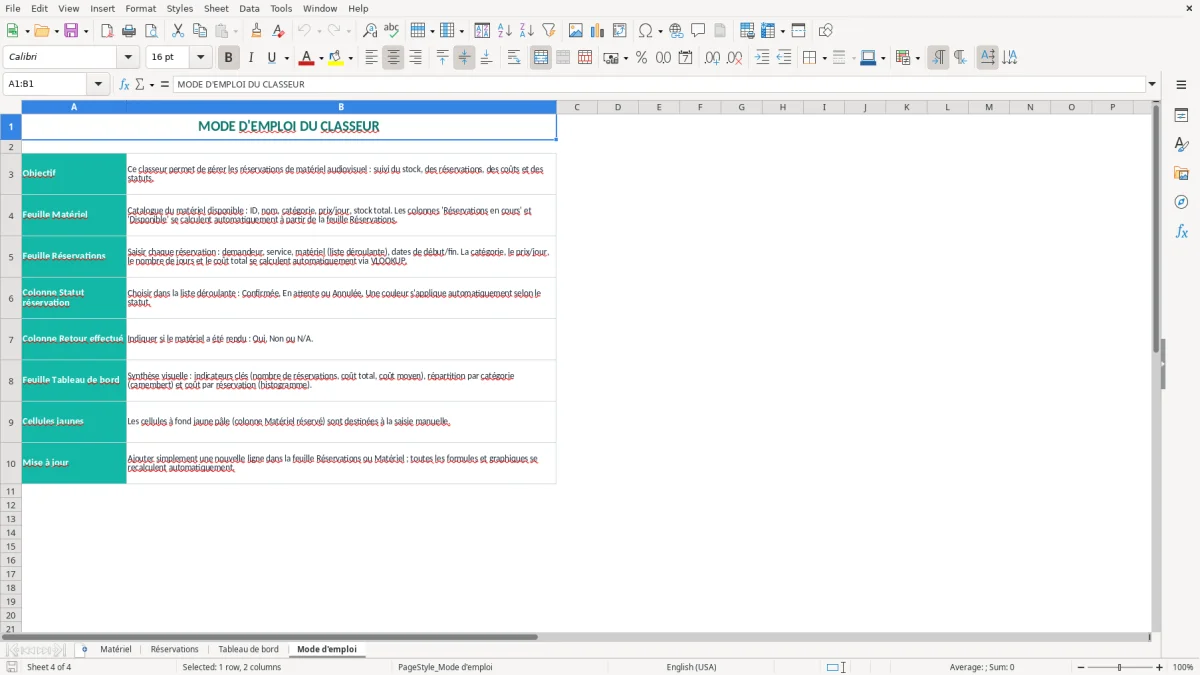Click the Save document icon
Screen dimensions: 1200x675
point(71,31)
